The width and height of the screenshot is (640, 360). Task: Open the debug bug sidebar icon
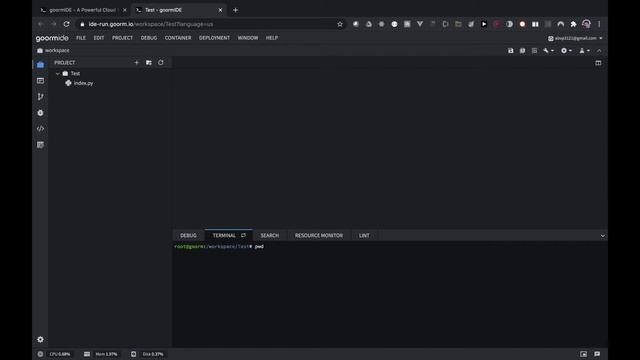[x=40, y=113]
